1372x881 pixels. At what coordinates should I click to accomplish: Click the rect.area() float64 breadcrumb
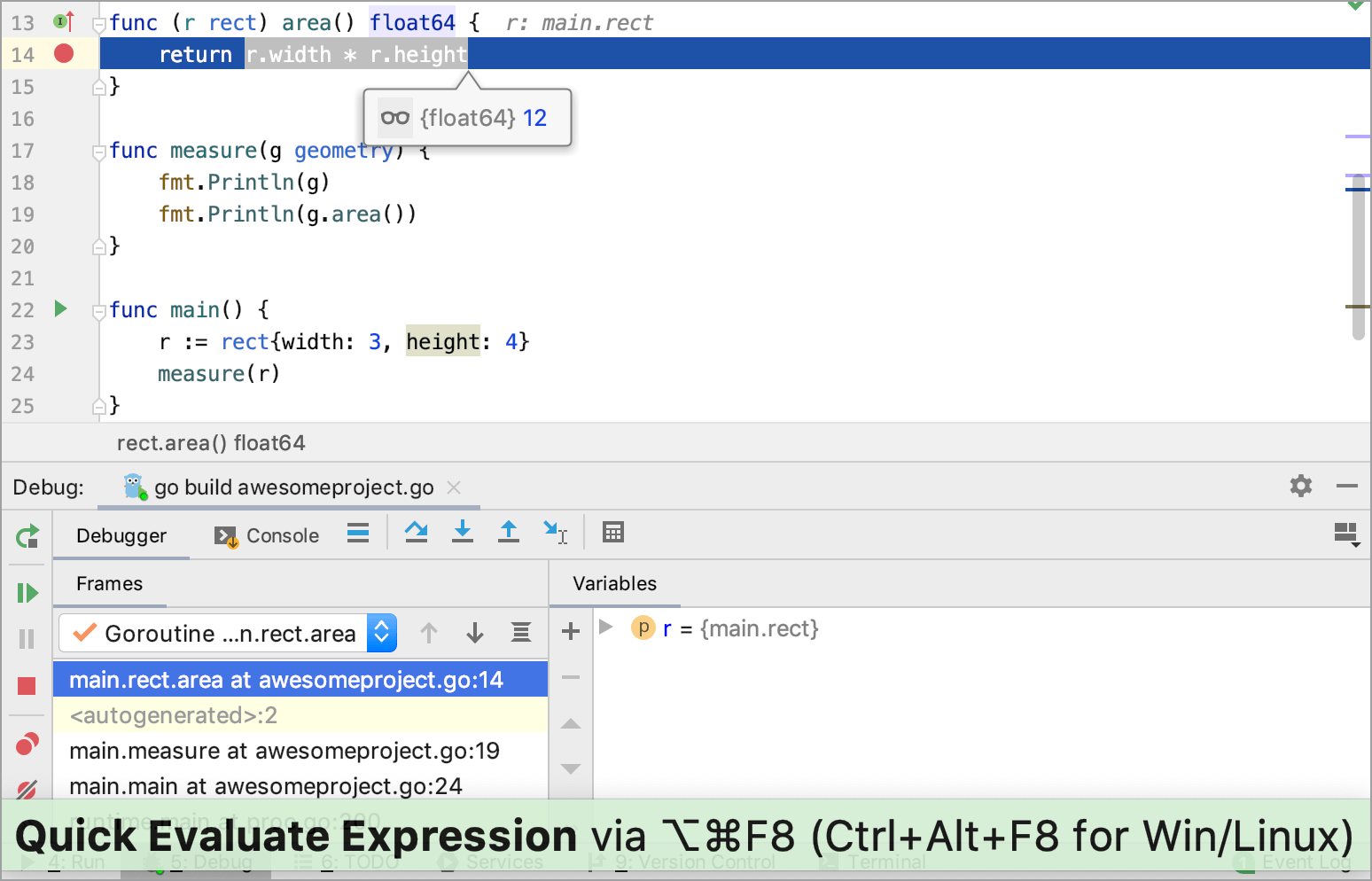click(x=211, y=443)
